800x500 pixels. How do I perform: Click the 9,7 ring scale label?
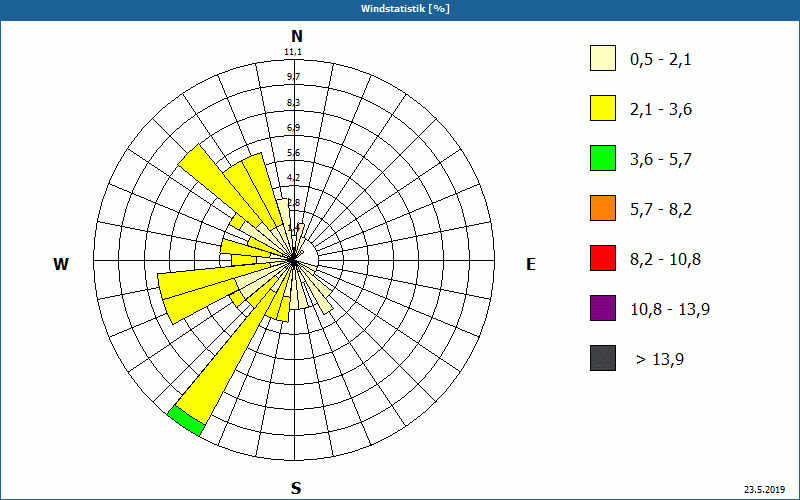tap(293, 77)
